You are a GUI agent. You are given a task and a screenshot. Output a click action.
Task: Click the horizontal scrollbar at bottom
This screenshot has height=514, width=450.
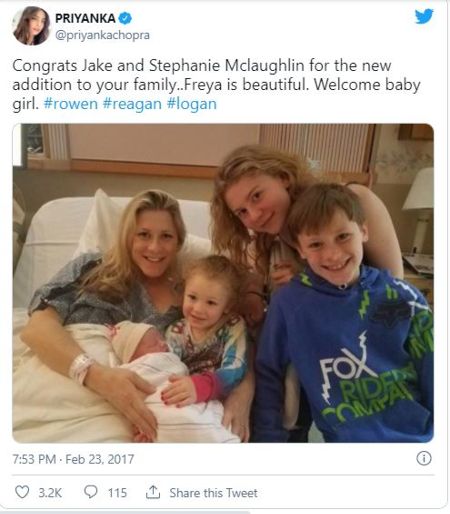(x=125, y=512)
